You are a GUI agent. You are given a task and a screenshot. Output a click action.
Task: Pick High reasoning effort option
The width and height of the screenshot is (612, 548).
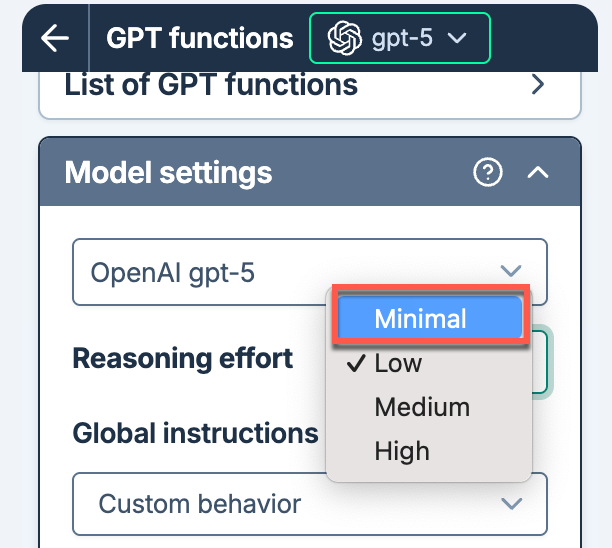402,451
